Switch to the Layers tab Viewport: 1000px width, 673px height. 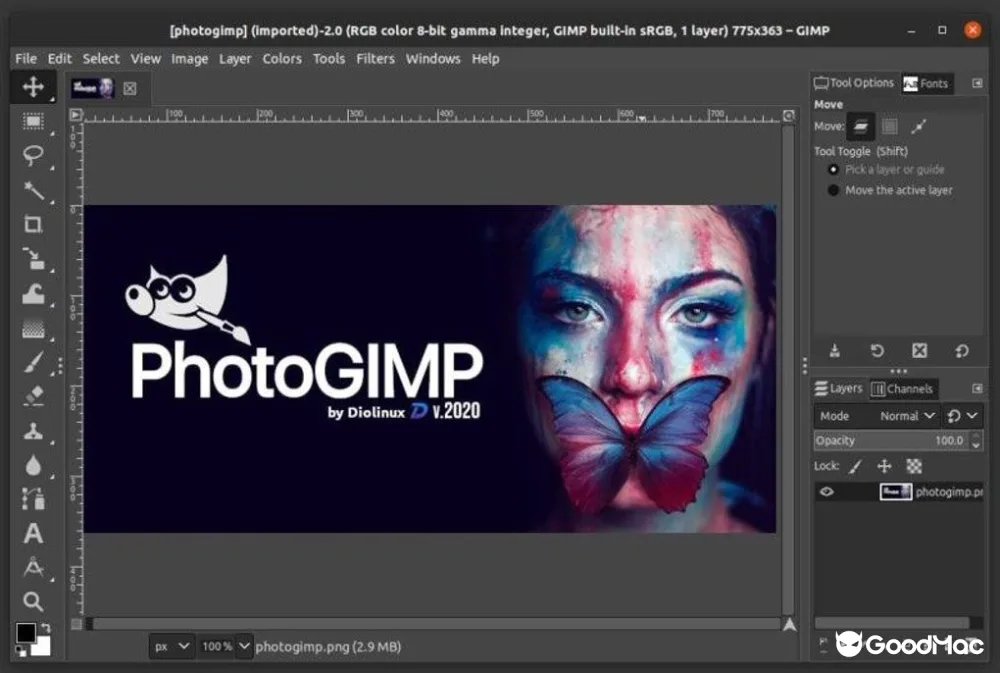pos(839,388)
